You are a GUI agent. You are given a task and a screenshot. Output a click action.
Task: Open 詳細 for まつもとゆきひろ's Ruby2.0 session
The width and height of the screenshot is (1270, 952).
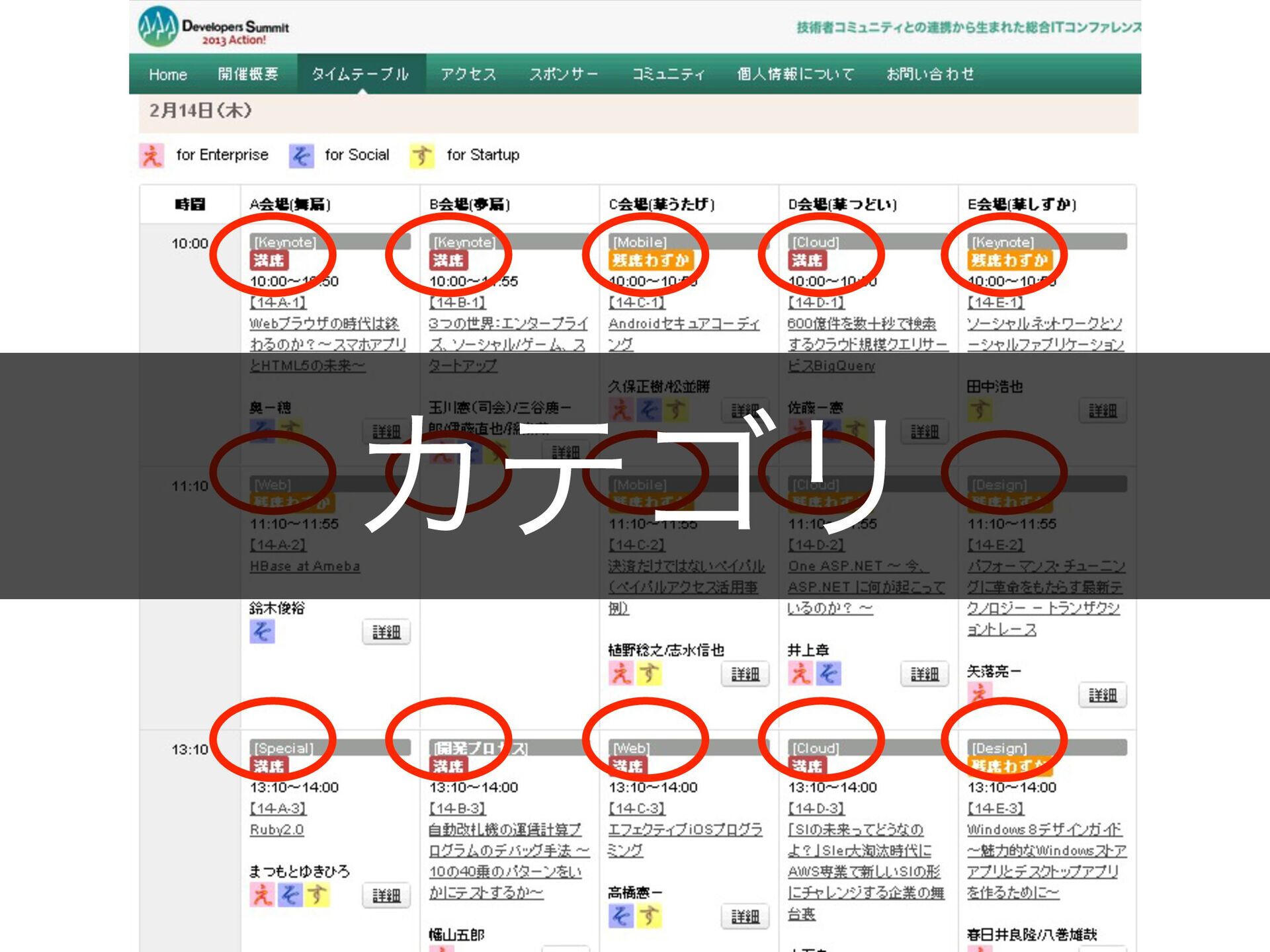tap(386, 896)
